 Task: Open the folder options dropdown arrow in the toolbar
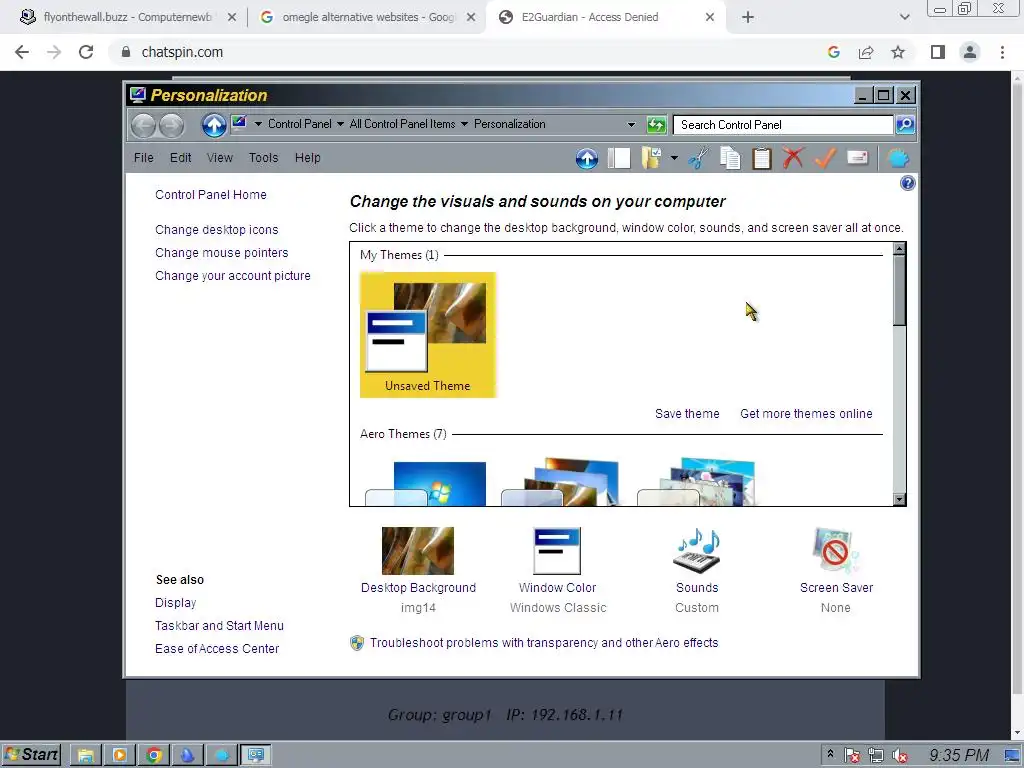click(x=674, y=158)
